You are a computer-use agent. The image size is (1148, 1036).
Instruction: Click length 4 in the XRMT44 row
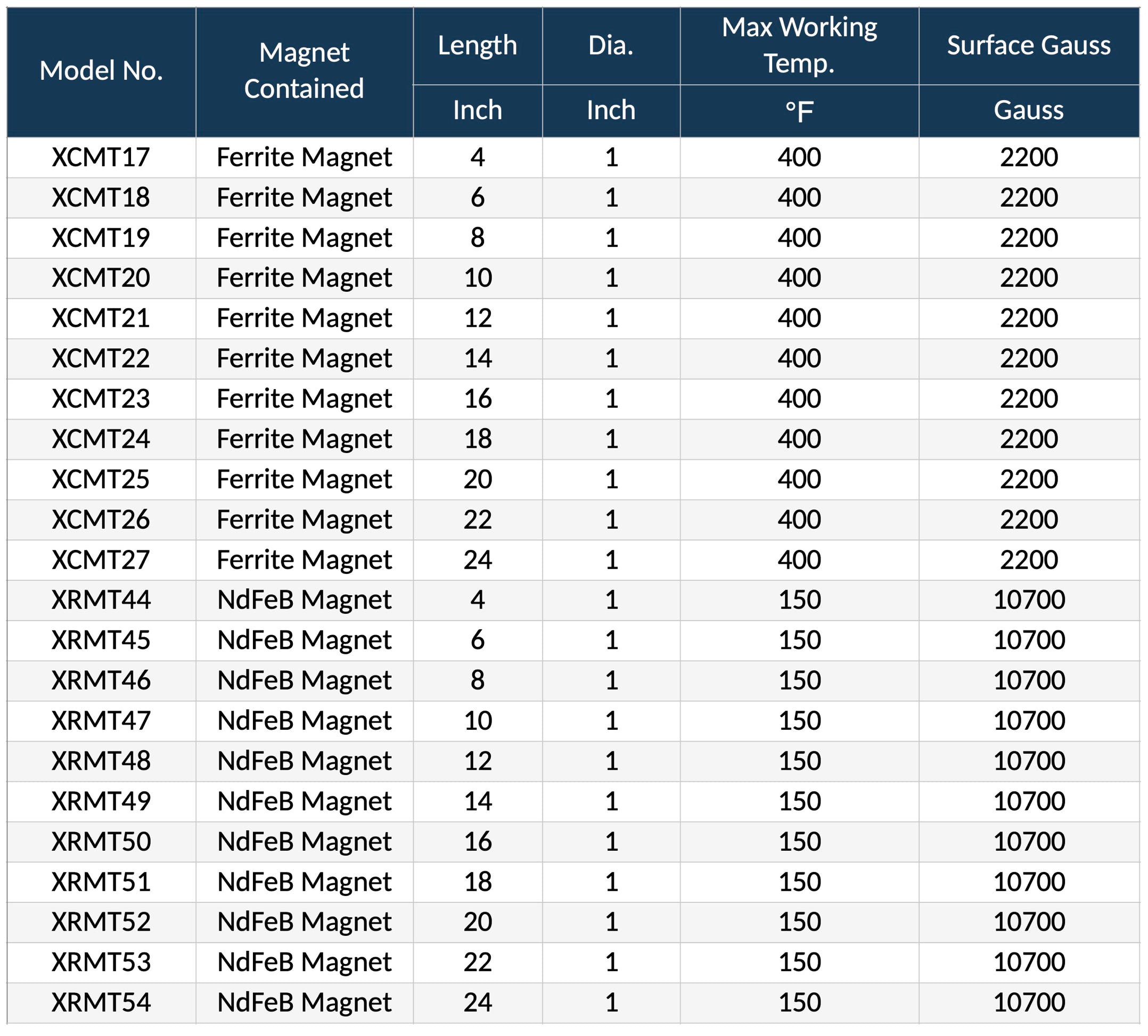(478, 601)
